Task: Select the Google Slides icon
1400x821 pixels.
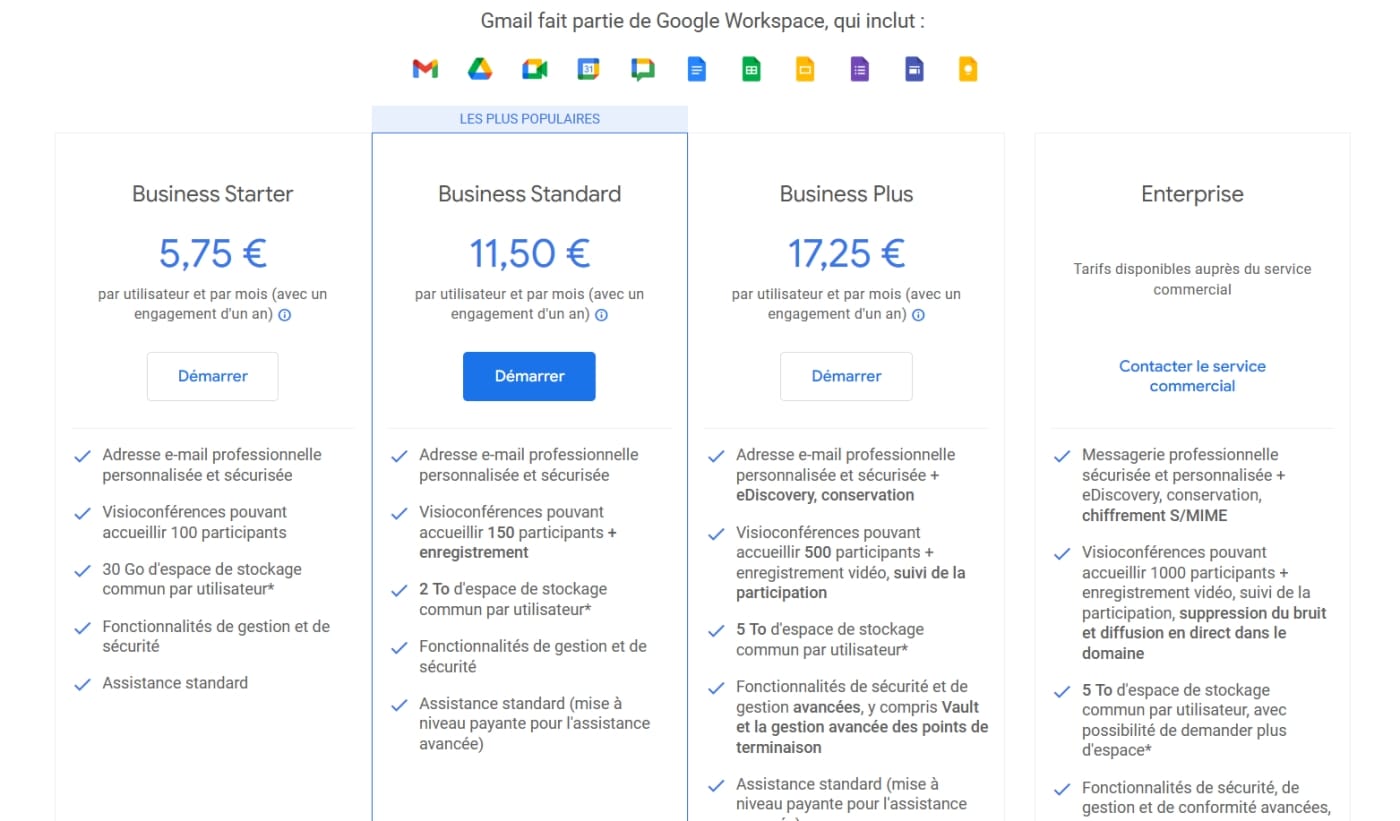Action: pyautogui.click(x=805, y=69)
